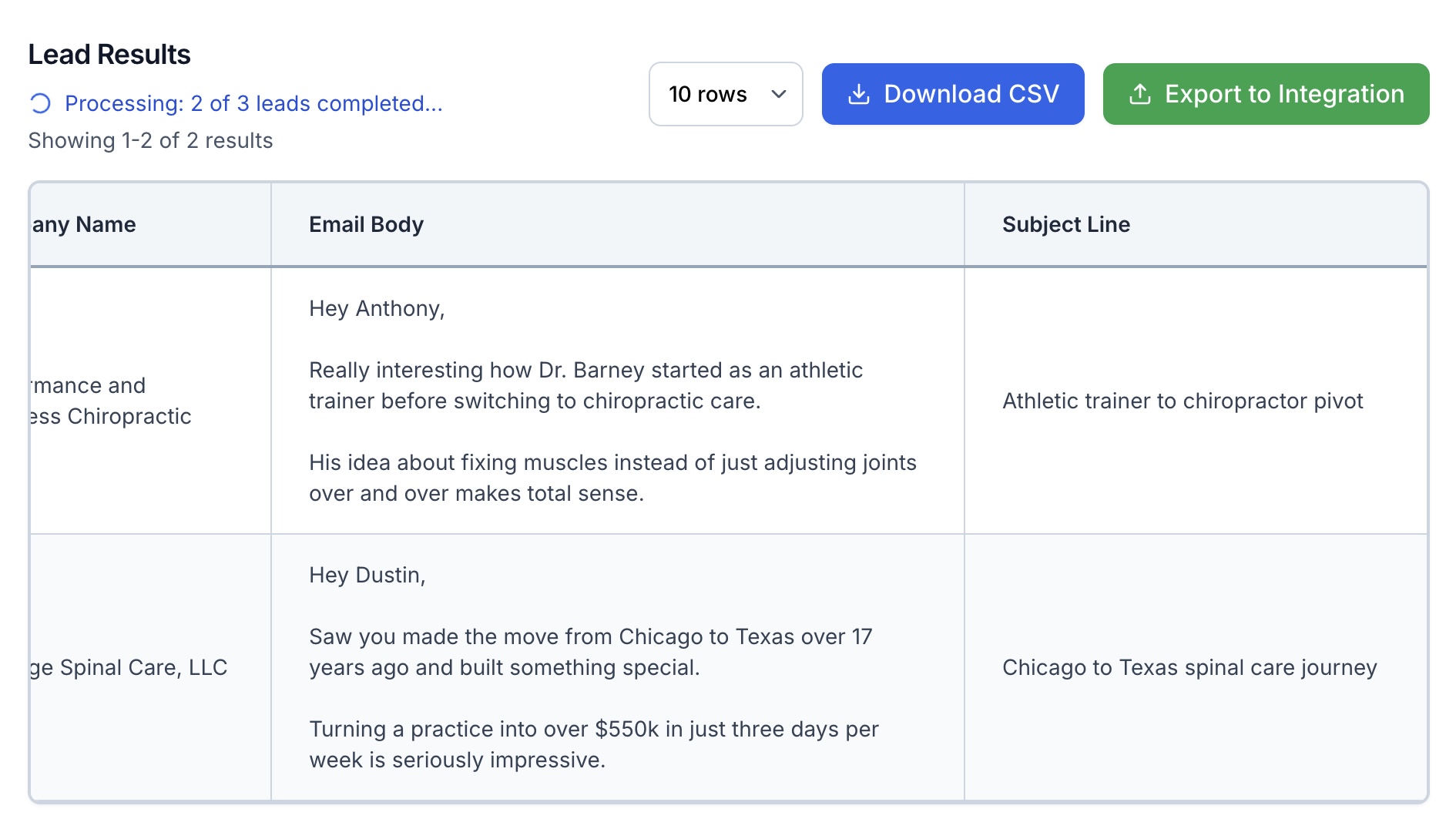Click the partially visible Company Name column header

pyautogui.click(x=84, y=224)
